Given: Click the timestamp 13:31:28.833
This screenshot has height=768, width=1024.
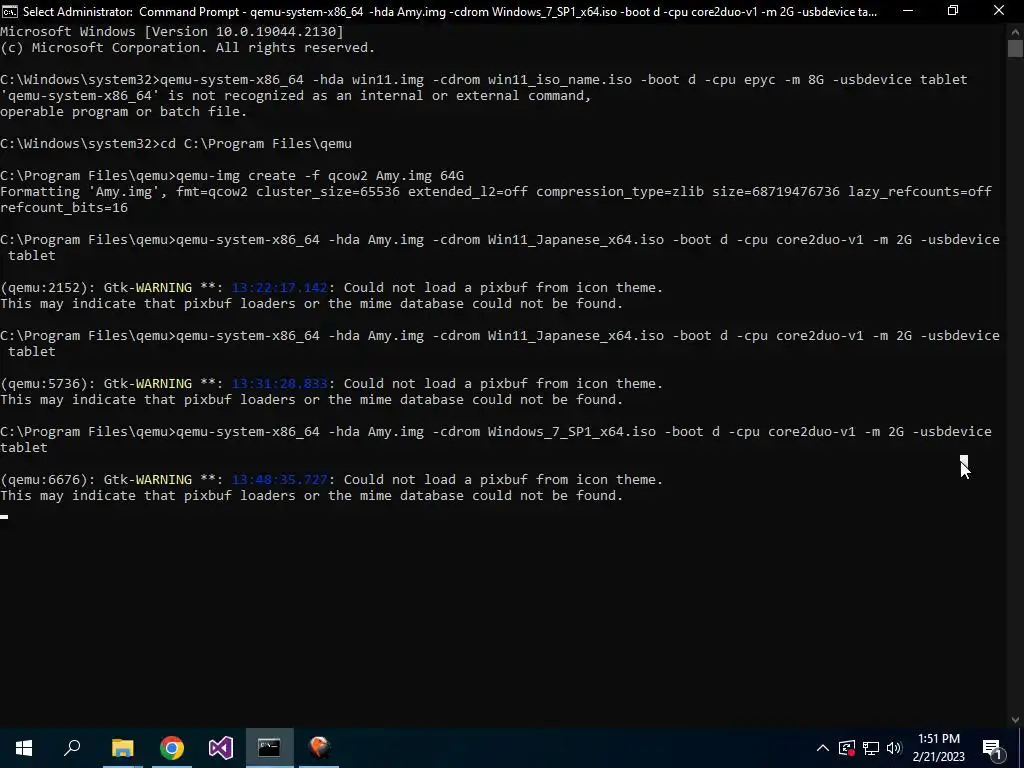Looking at the screenshot, I should [x=280, y=383].
